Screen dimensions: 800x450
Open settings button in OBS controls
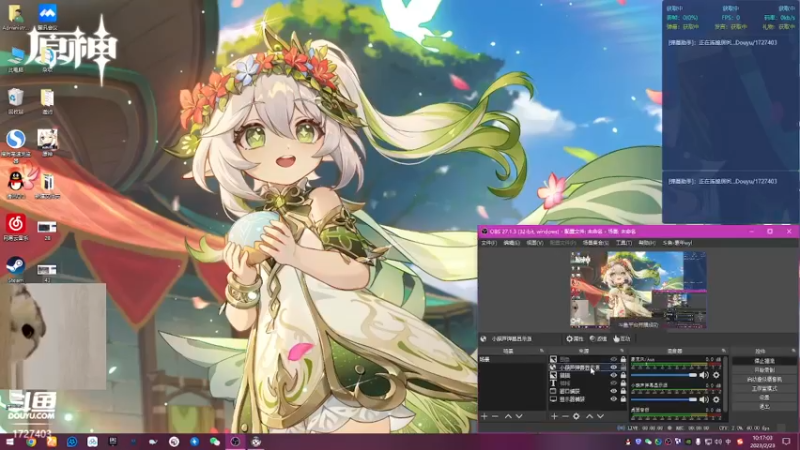pyautogui.click(x=764, y=397)
